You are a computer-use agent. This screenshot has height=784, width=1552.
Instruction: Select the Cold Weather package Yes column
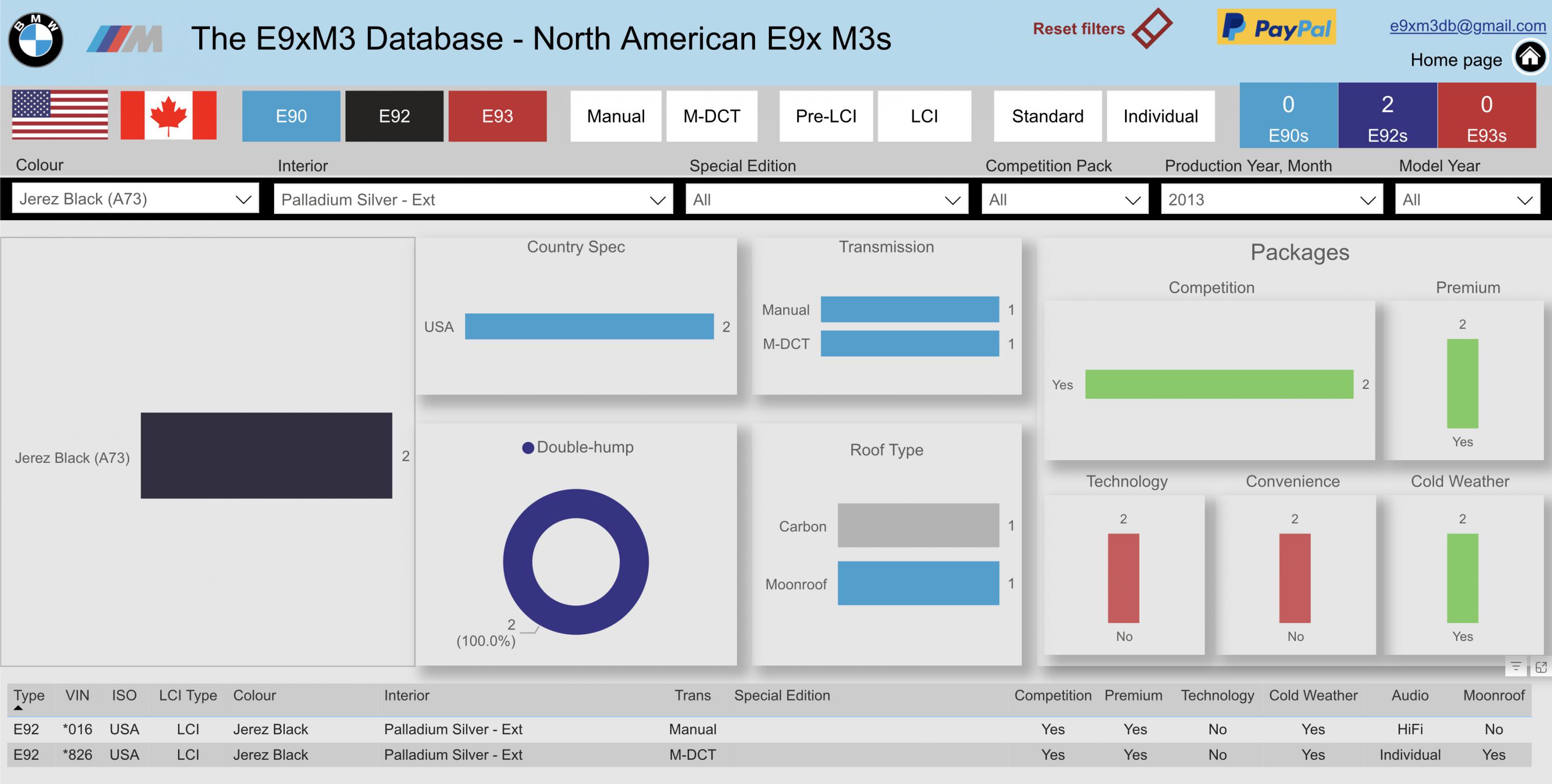pos(1463,578)
